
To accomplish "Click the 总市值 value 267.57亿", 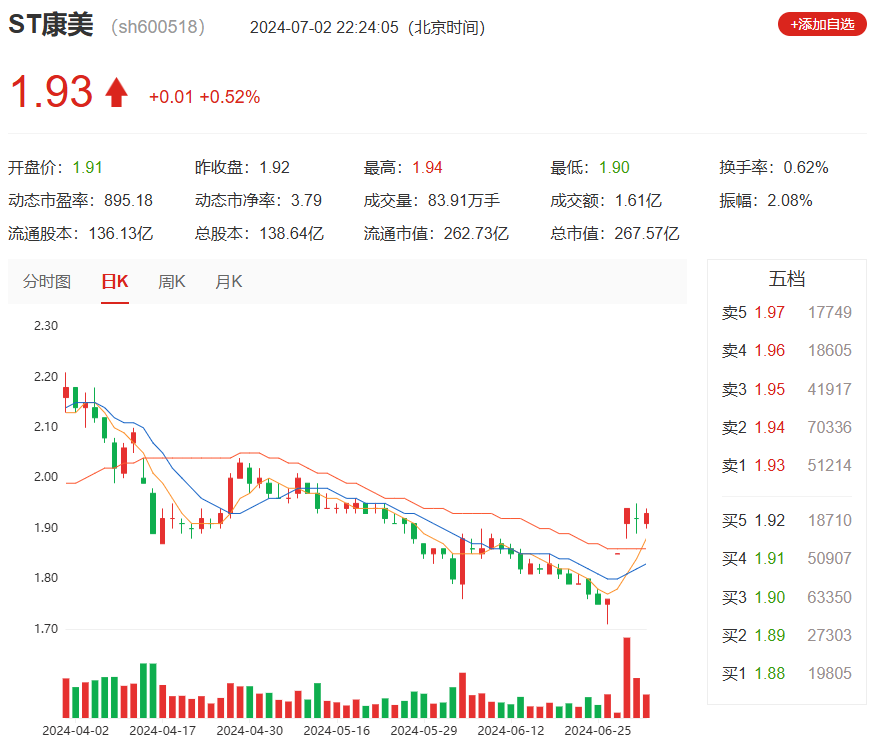I will [x=647, y=233].
